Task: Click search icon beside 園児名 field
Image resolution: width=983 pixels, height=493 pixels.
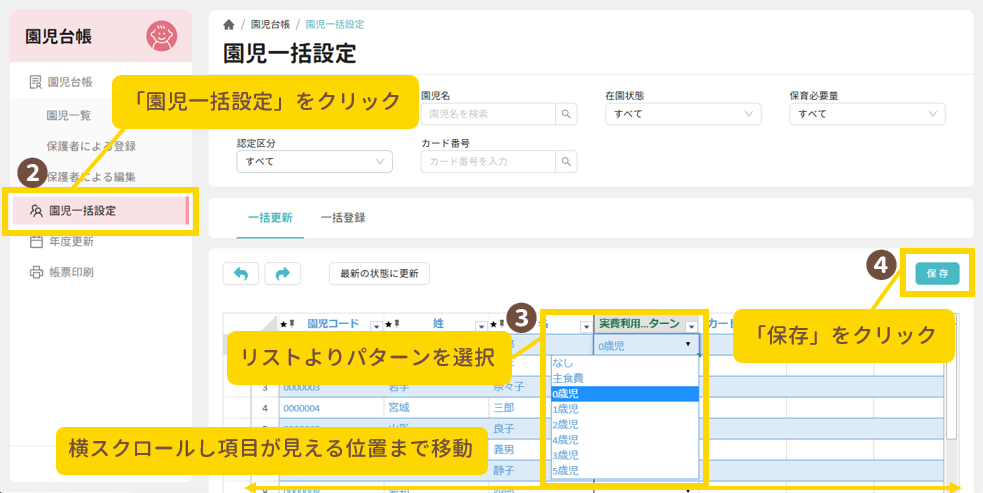Action: [567, 114]
